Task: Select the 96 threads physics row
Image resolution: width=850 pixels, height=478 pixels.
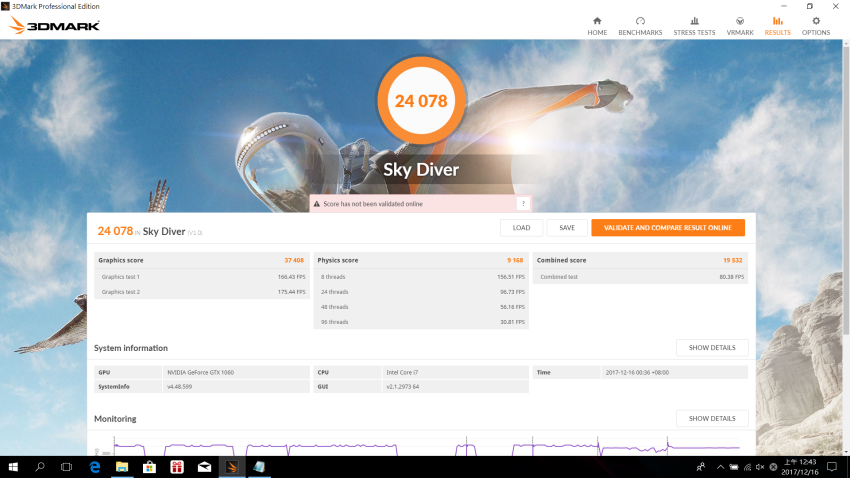Action: tap(421, 322)
